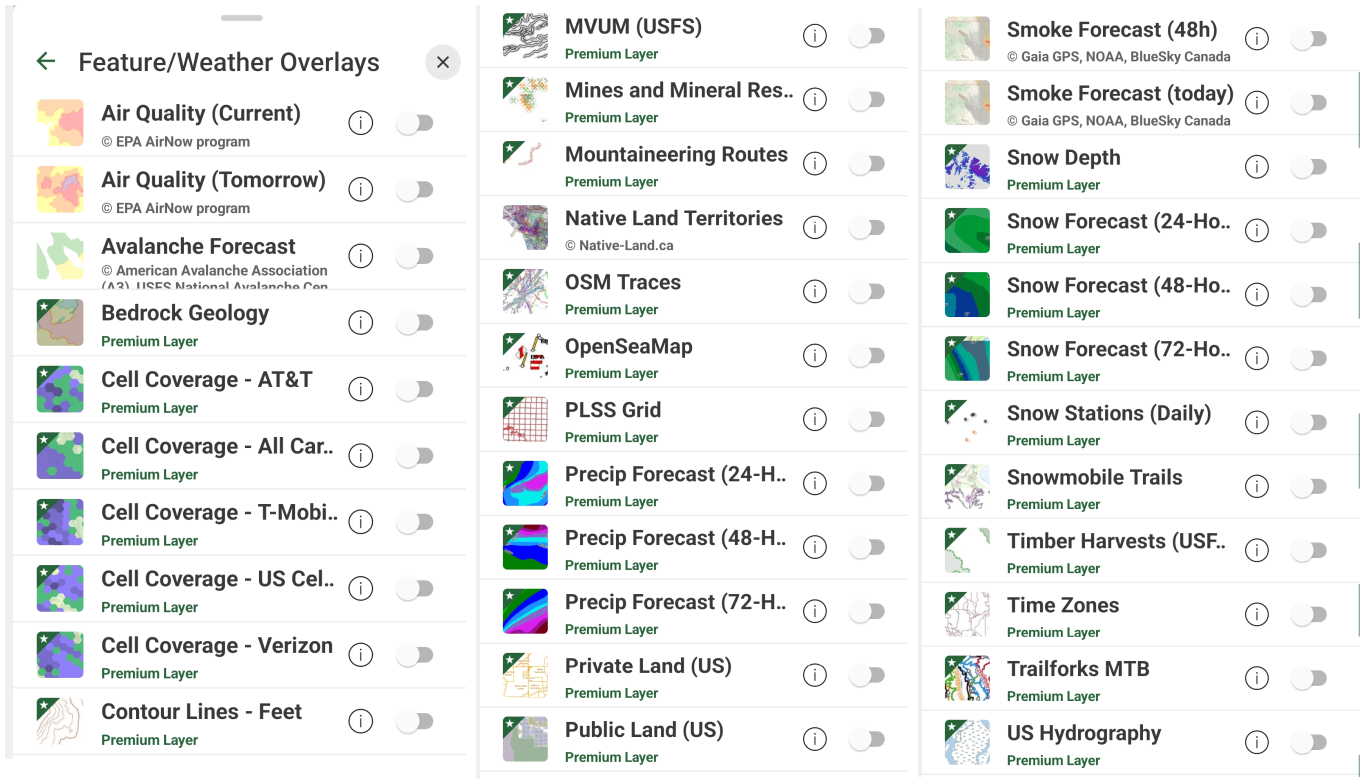1365x784 pixels.
Task: Enable Cell Coverage - T-Mobile switch
Action: (x=414, y=522)
